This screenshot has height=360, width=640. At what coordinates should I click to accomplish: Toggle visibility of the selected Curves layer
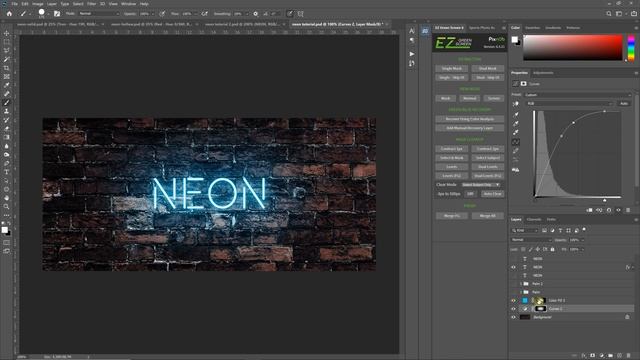[x=513, y=309]
